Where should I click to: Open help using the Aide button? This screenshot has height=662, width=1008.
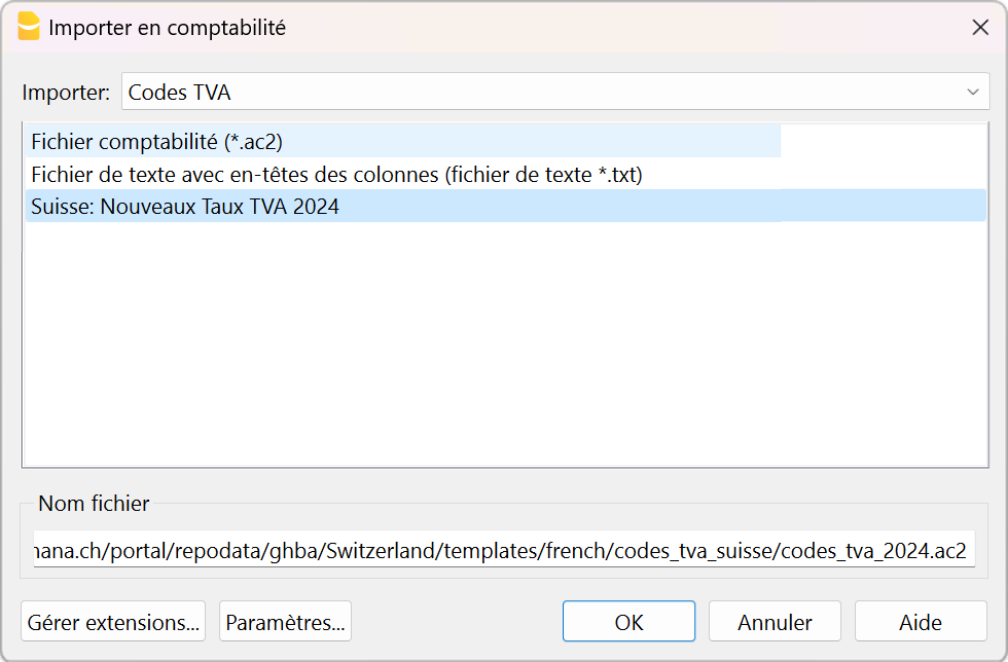(920, 621)
